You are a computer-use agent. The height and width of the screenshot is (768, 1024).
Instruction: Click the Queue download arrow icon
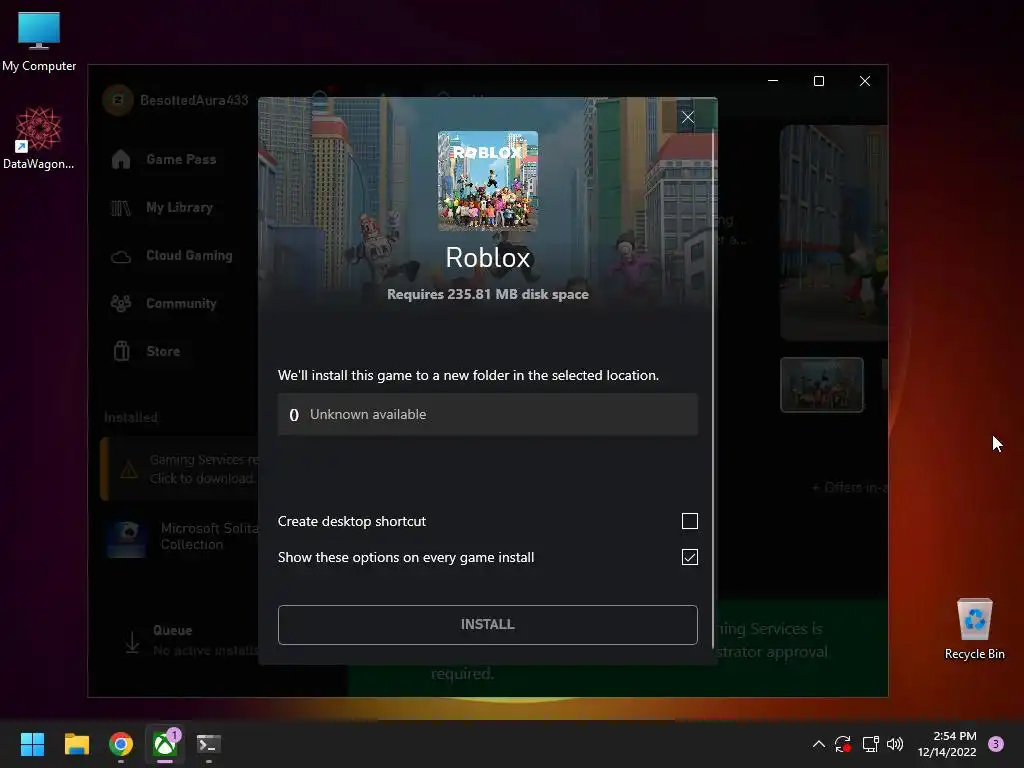132,643
